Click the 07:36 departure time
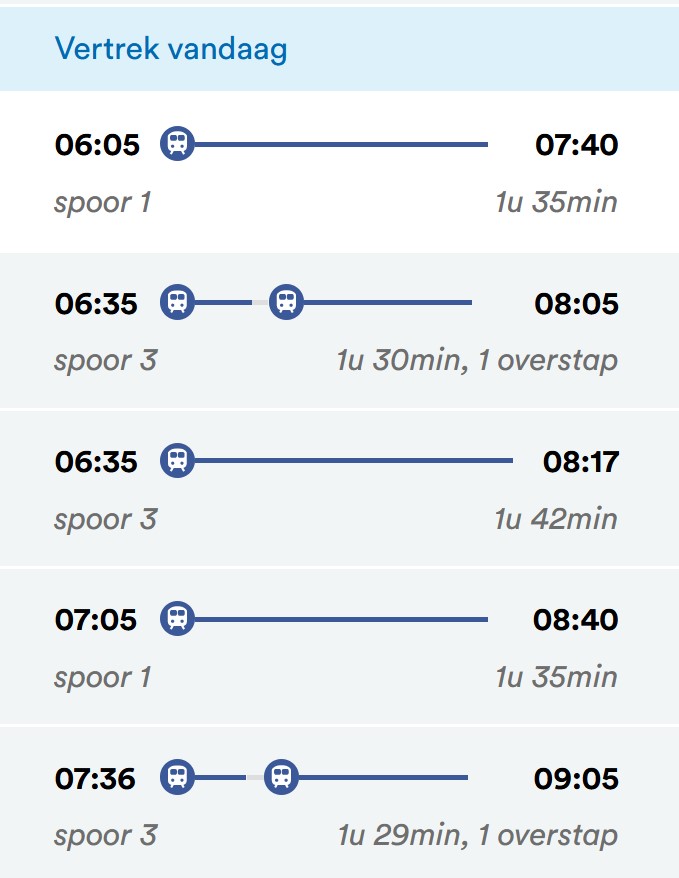The width and height of the screenshot is (679, 878). coord(96,778)
